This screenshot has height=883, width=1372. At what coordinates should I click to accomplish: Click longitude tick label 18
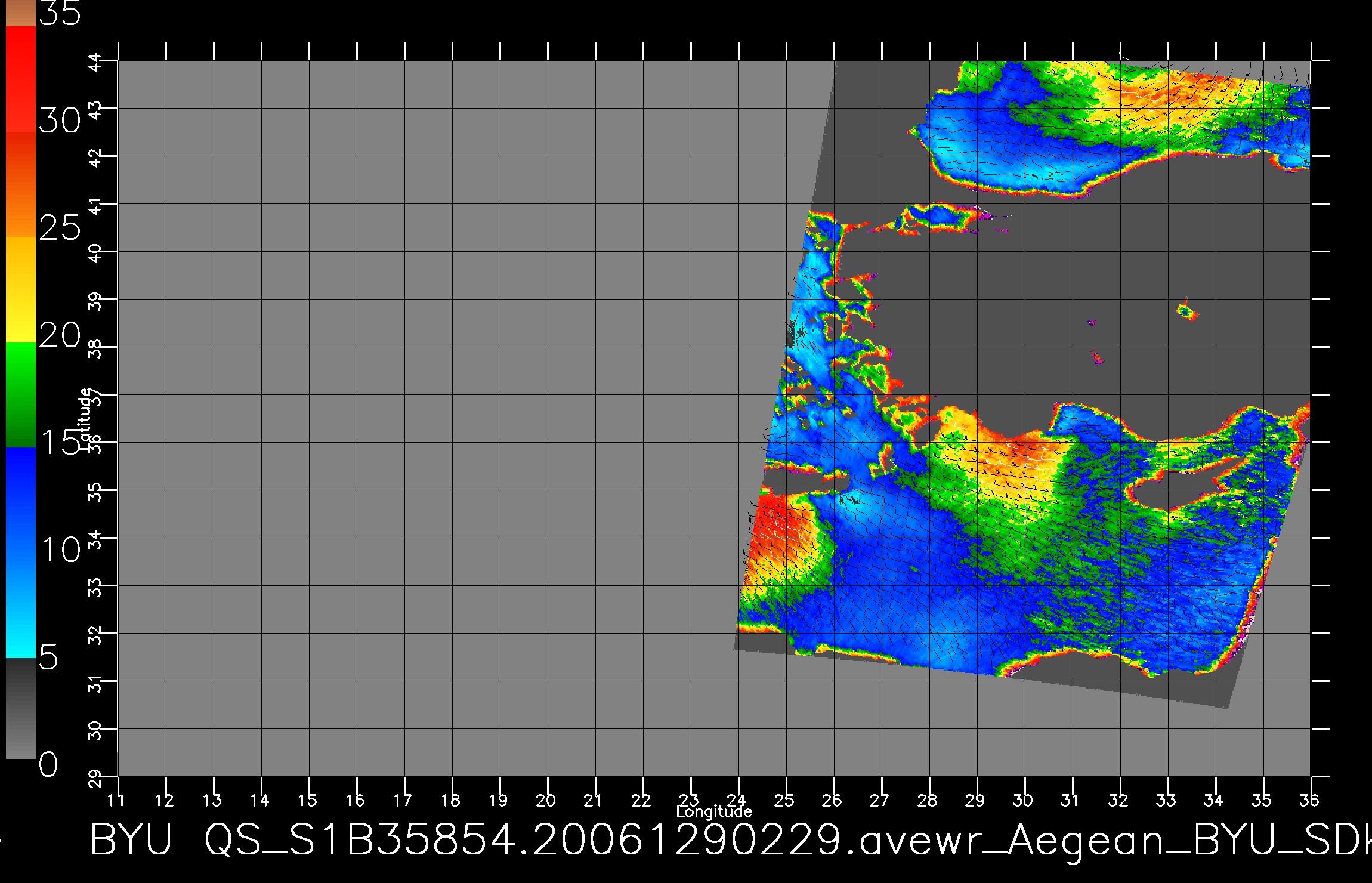(450, 800)
